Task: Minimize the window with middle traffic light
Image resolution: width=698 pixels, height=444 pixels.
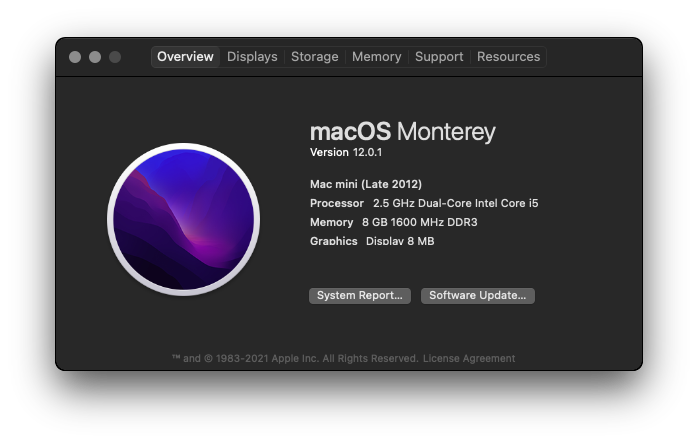Action: 95,57
